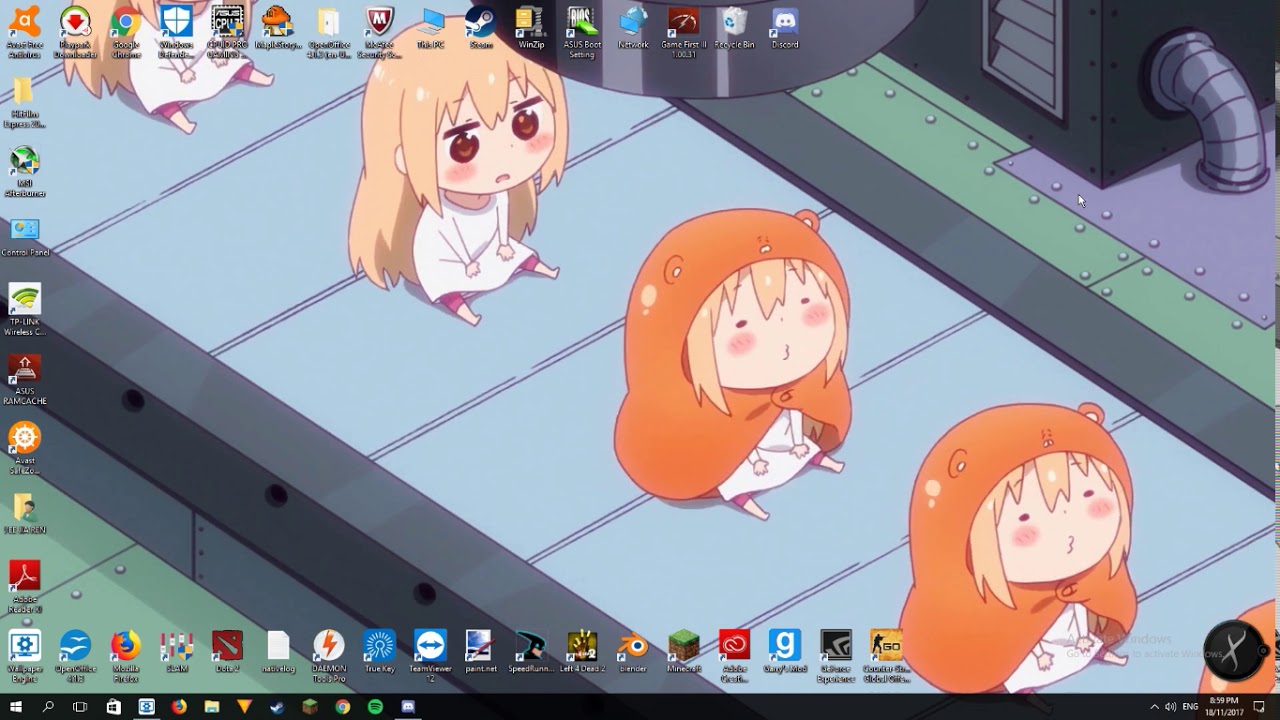
Task: Launch TeamViewer 12 shortcut
Action: 431,656
